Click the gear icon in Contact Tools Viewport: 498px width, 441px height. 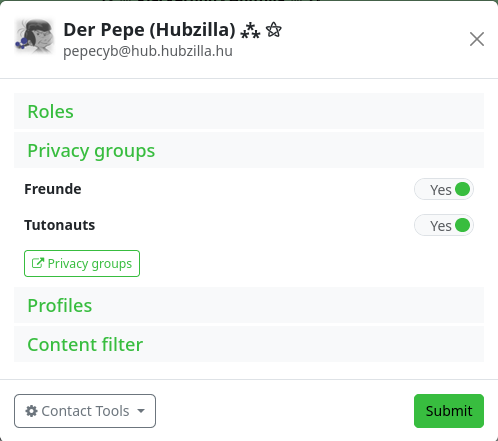click(32, 411)
